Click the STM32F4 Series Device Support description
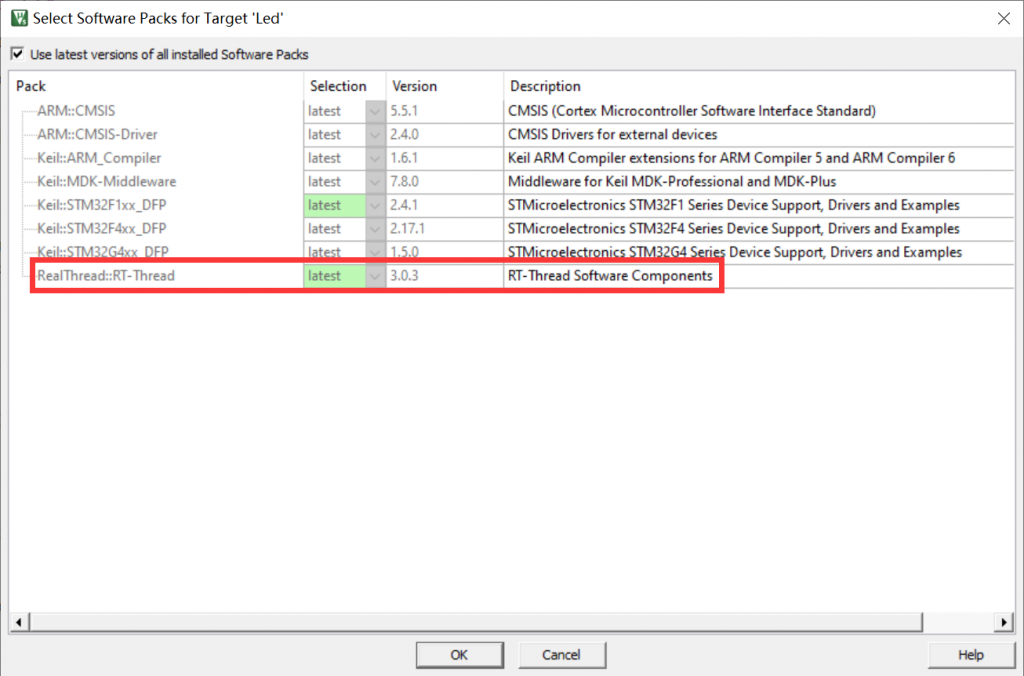1024x676 pixels. tap(733, 229)
